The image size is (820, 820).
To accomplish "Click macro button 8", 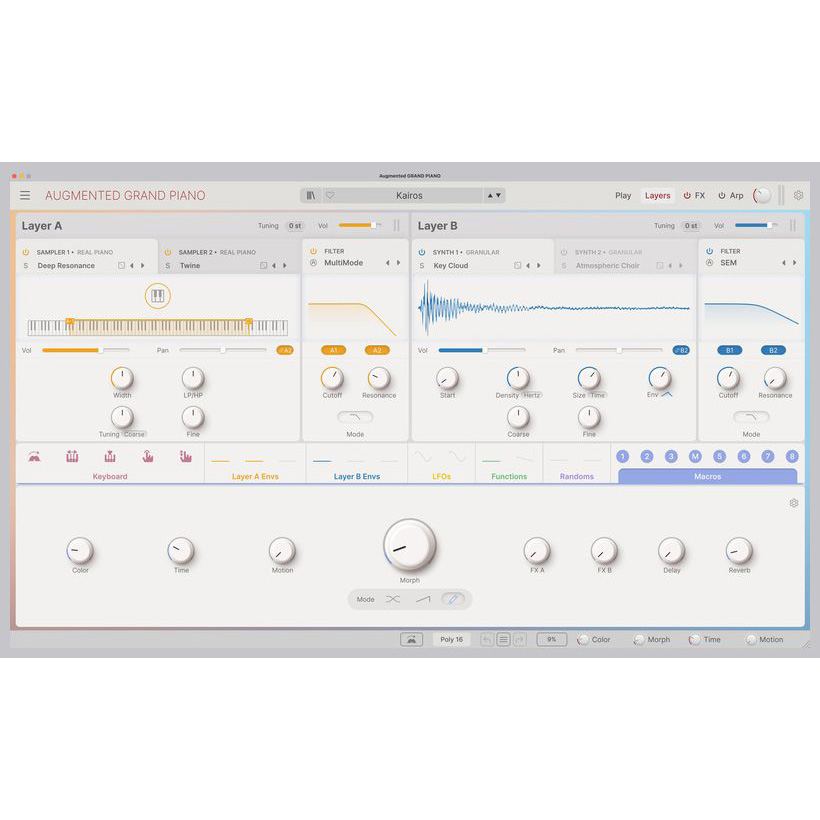I will click(x=792, y=457).
